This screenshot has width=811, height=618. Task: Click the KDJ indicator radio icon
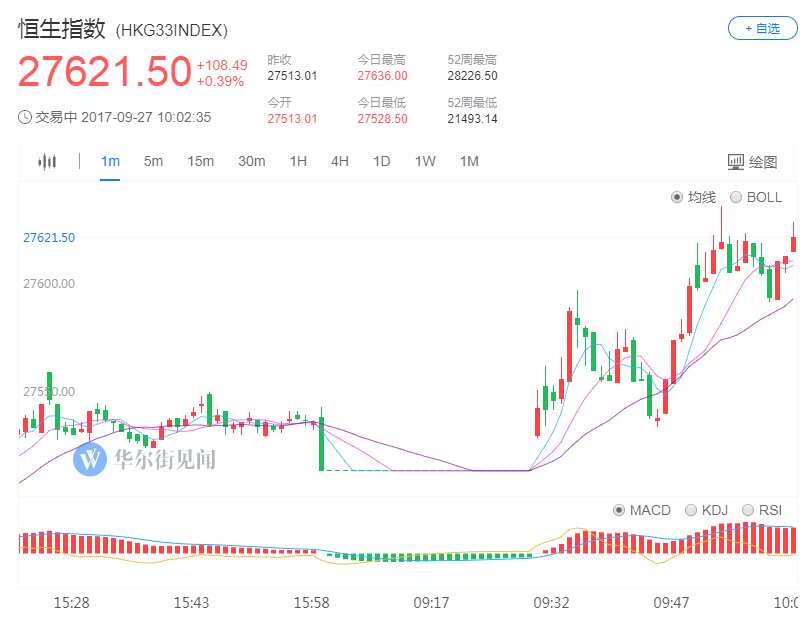(x=691, y=510)
